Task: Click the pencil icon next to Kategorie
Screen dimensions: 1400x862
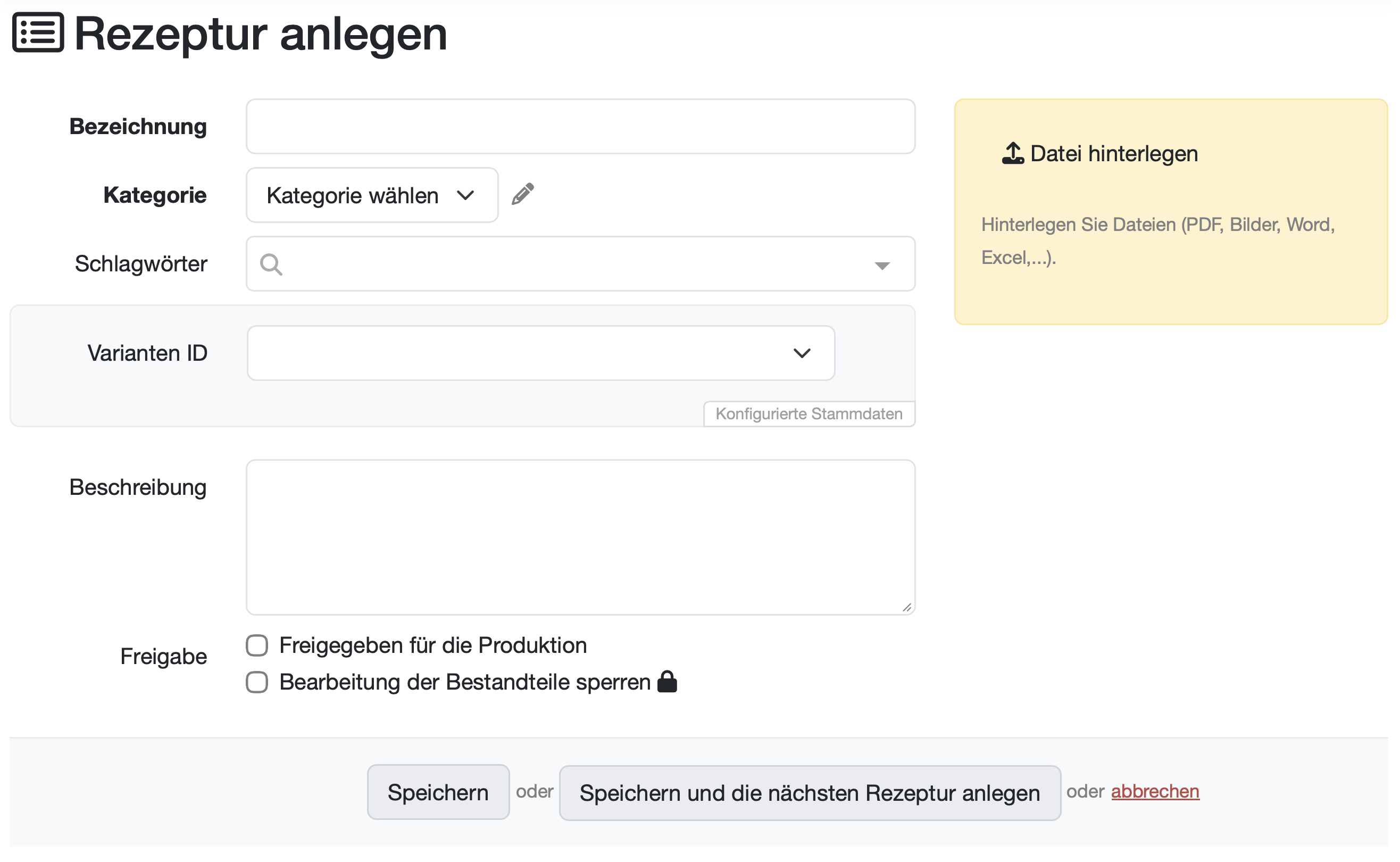Action: coord(522,194)
